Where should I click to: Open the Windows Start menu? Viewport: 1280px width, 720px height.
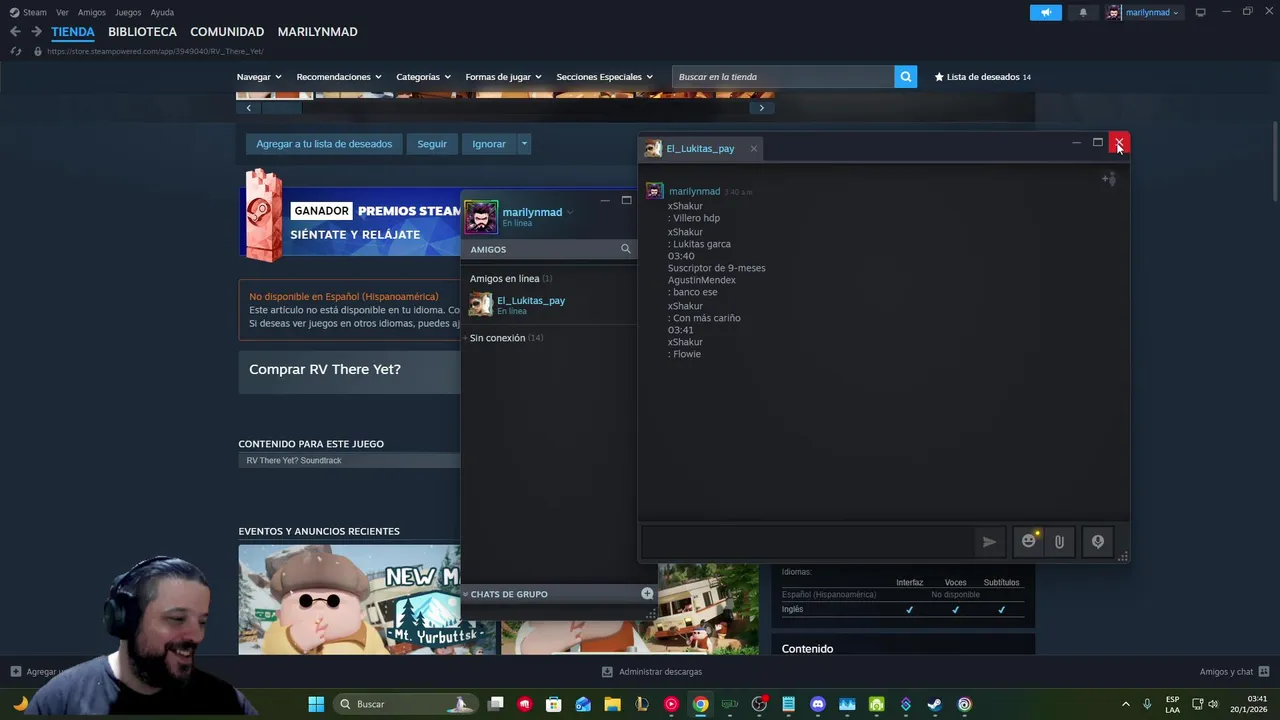tap(316, 704)
